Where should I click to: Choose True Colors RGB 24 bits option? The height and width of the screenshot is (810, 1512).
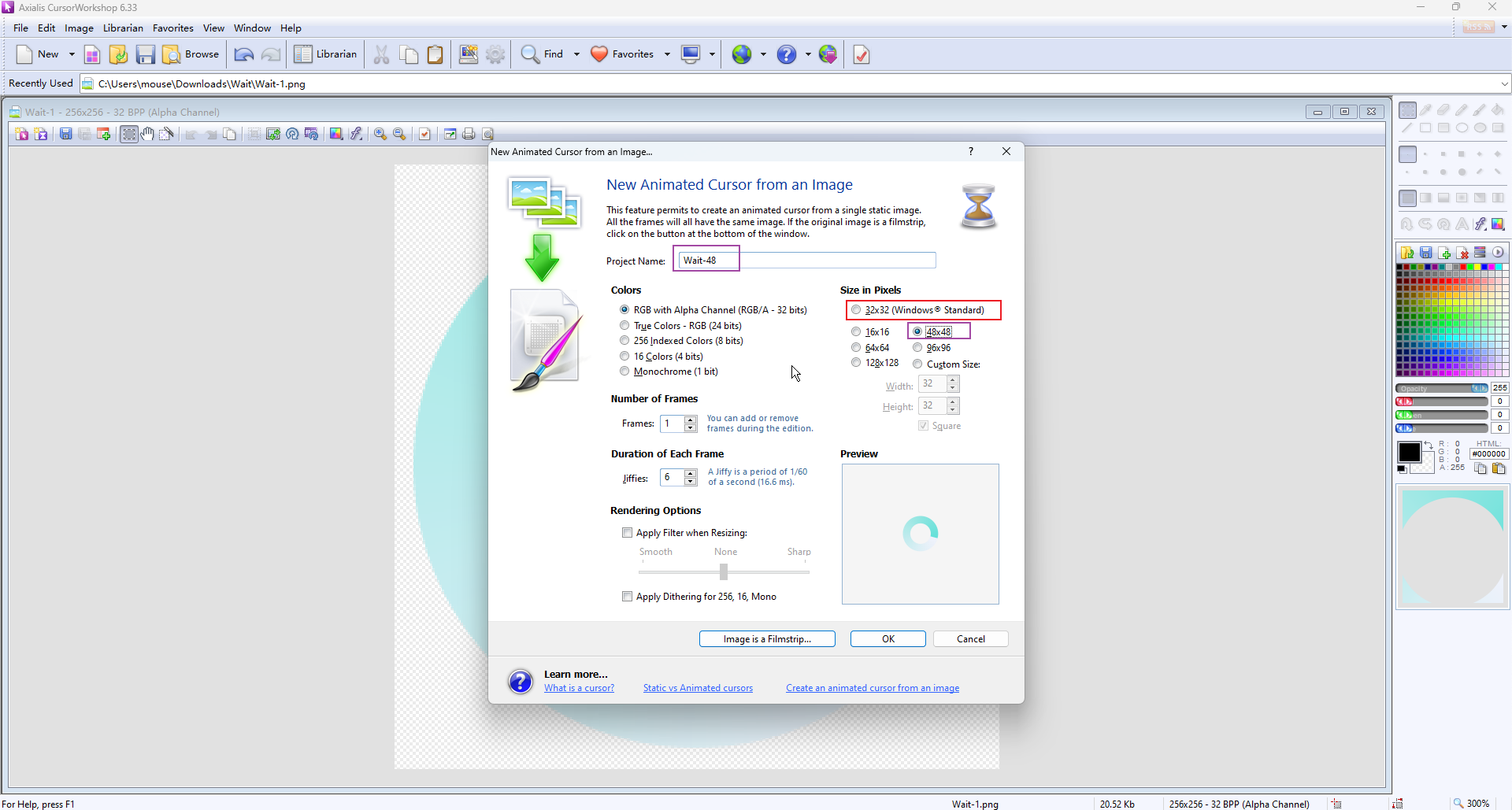tap(624, 326)
